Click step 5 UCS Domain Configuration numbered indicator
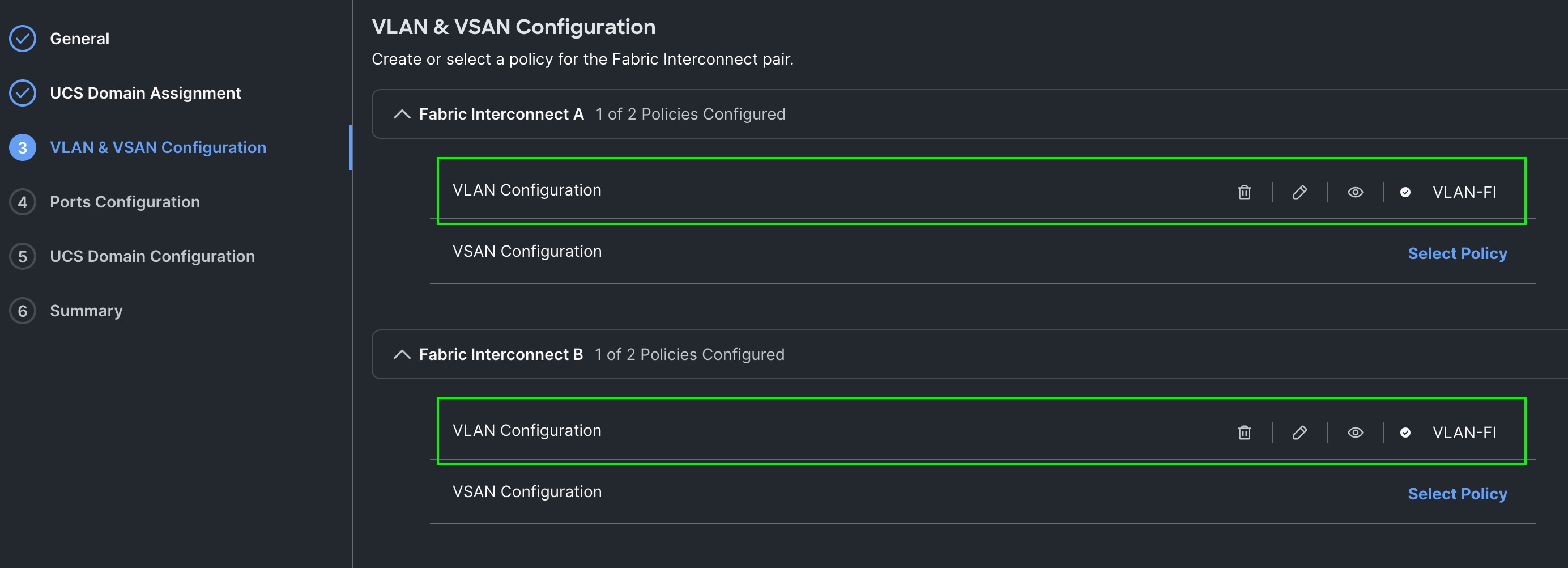 pos(23,256)
